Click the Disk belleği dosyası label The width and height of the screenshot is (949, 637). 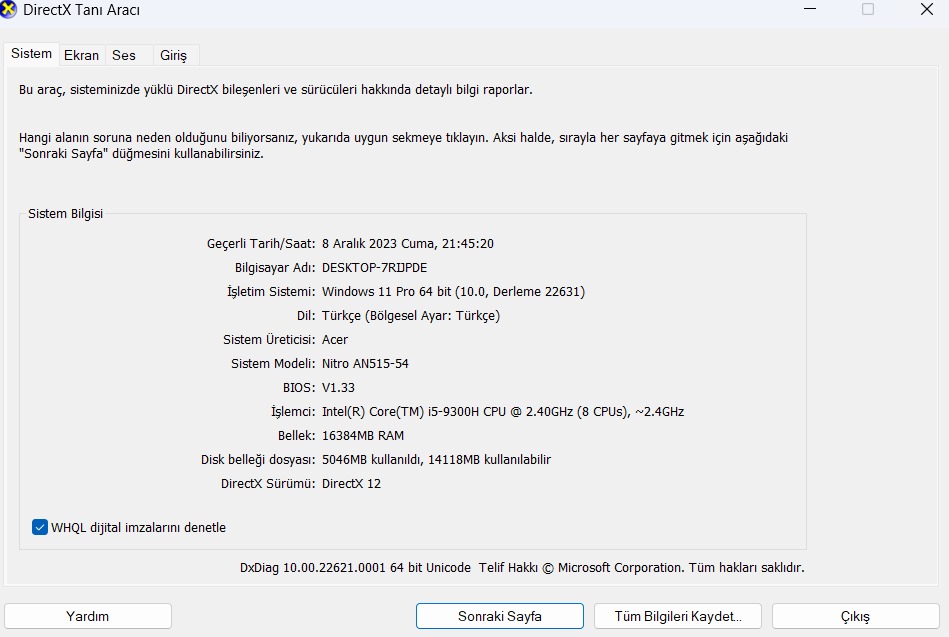click(258, 460)
